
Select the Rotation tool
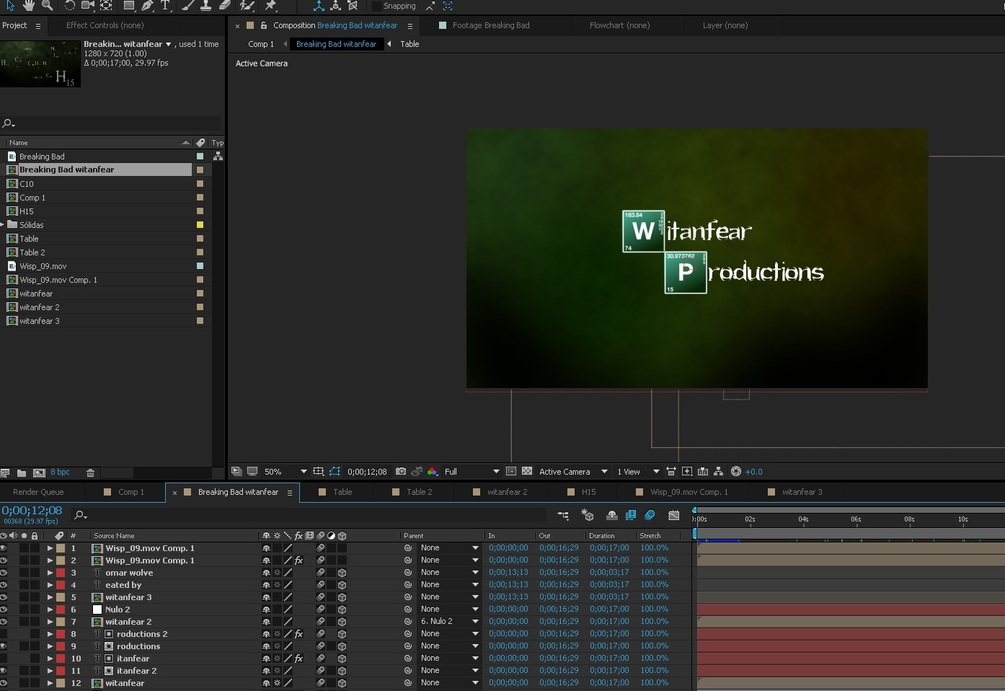[69, 6]
